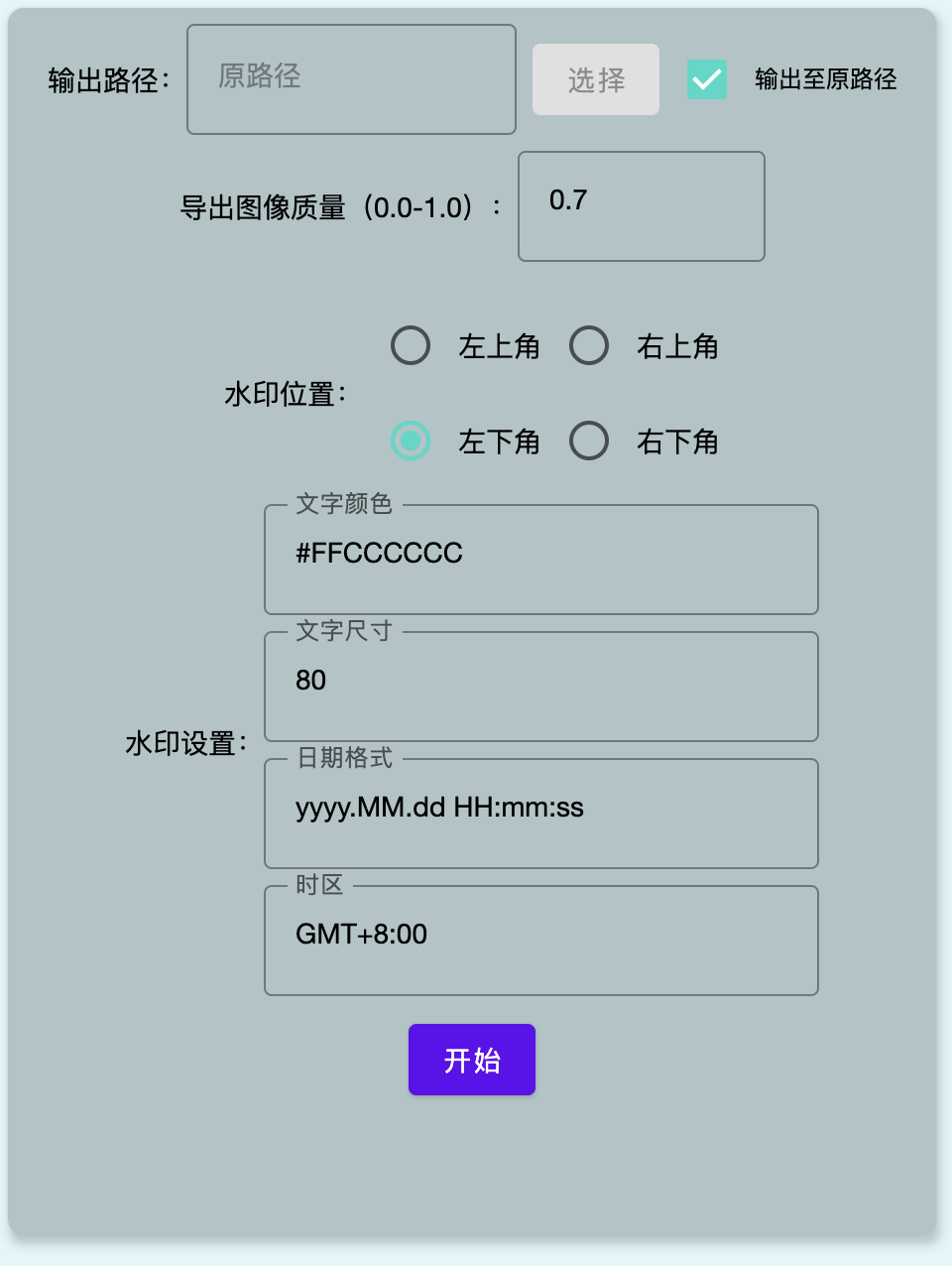Click the 文字颜色 field with #FFCCCCCC
This screenshot has width=952, height=1266.
541,560
